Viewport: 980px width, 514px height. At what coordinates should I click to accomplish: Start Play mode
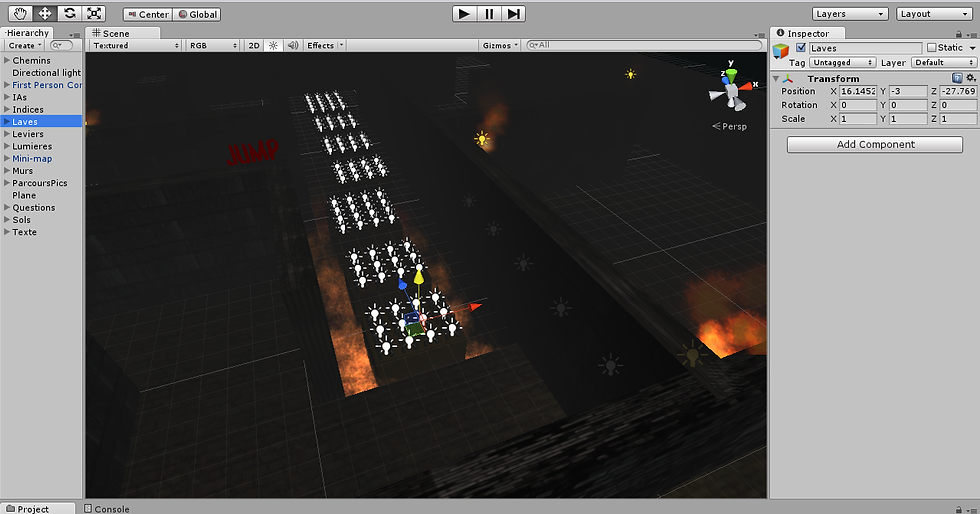point(464,14)
